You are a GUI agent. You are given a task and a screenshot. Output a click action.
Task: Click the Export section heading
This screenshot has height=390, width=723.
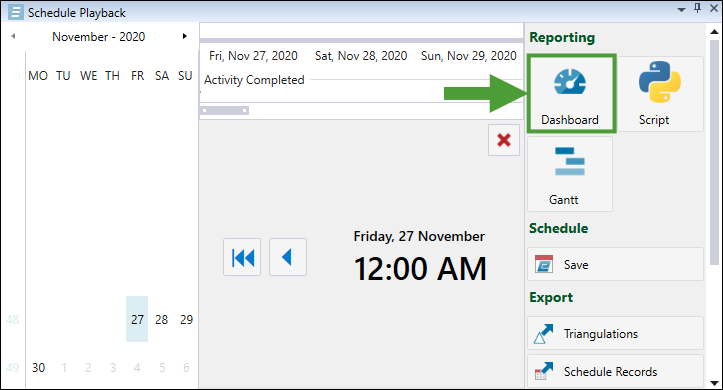coord(551,297)
